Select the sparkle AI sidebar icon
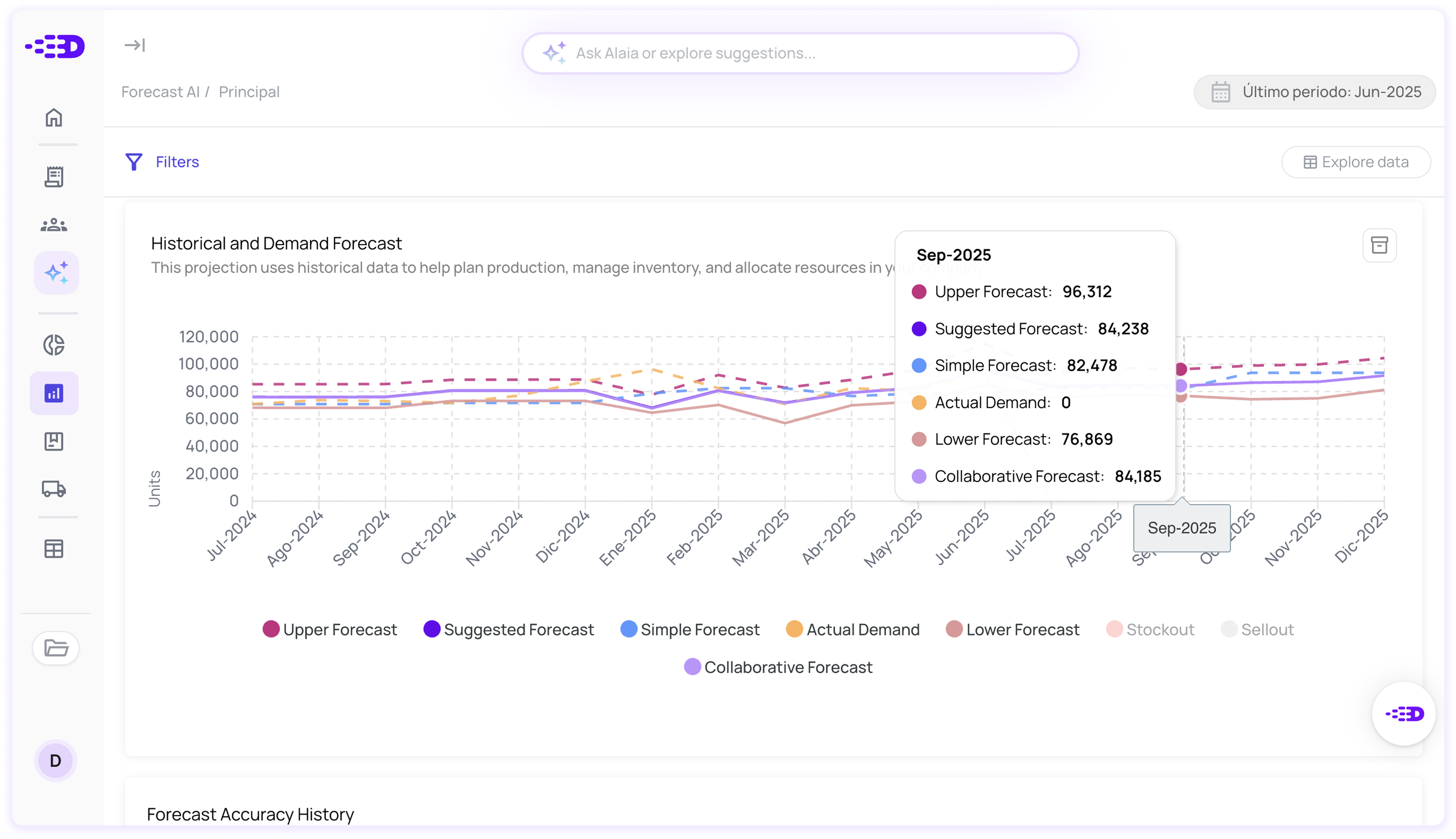The height and width of the screenshot is (839, 1456). tap(56, 273)
